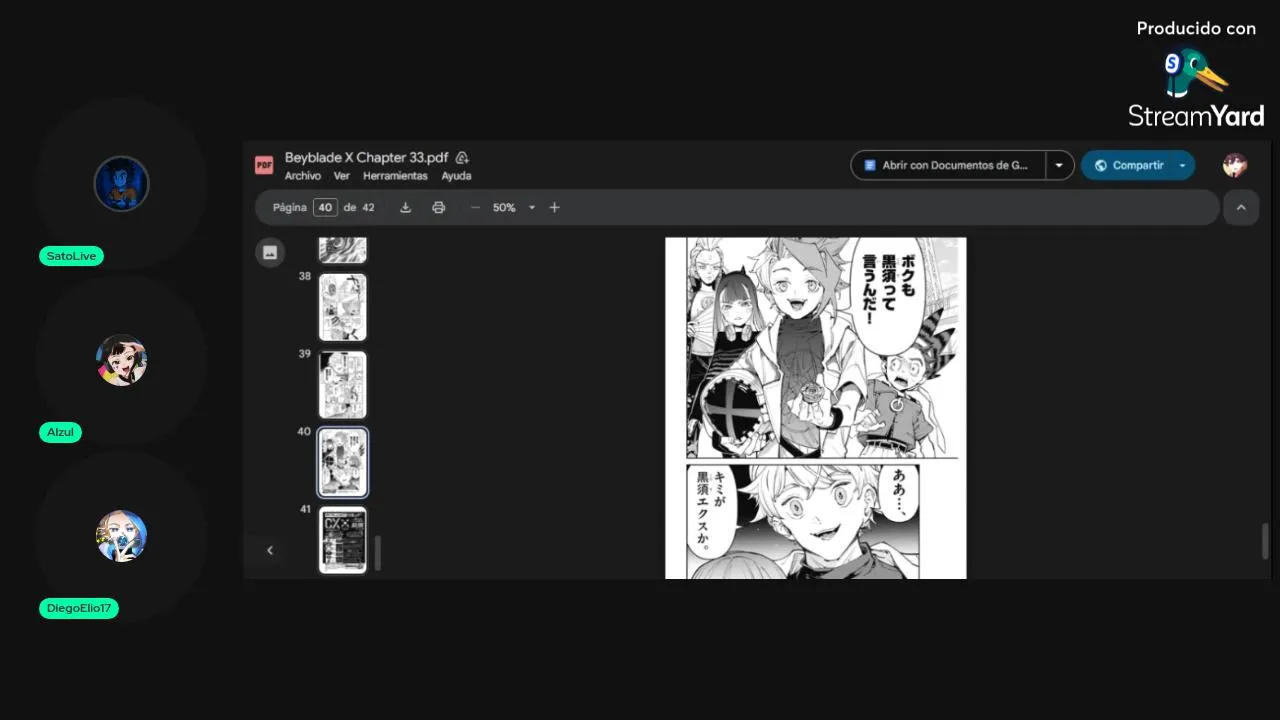Image resolution: width=1280 pixels, height=720 pixels.
Task: Select page 40 thumbnail
Action: point(342,462)
